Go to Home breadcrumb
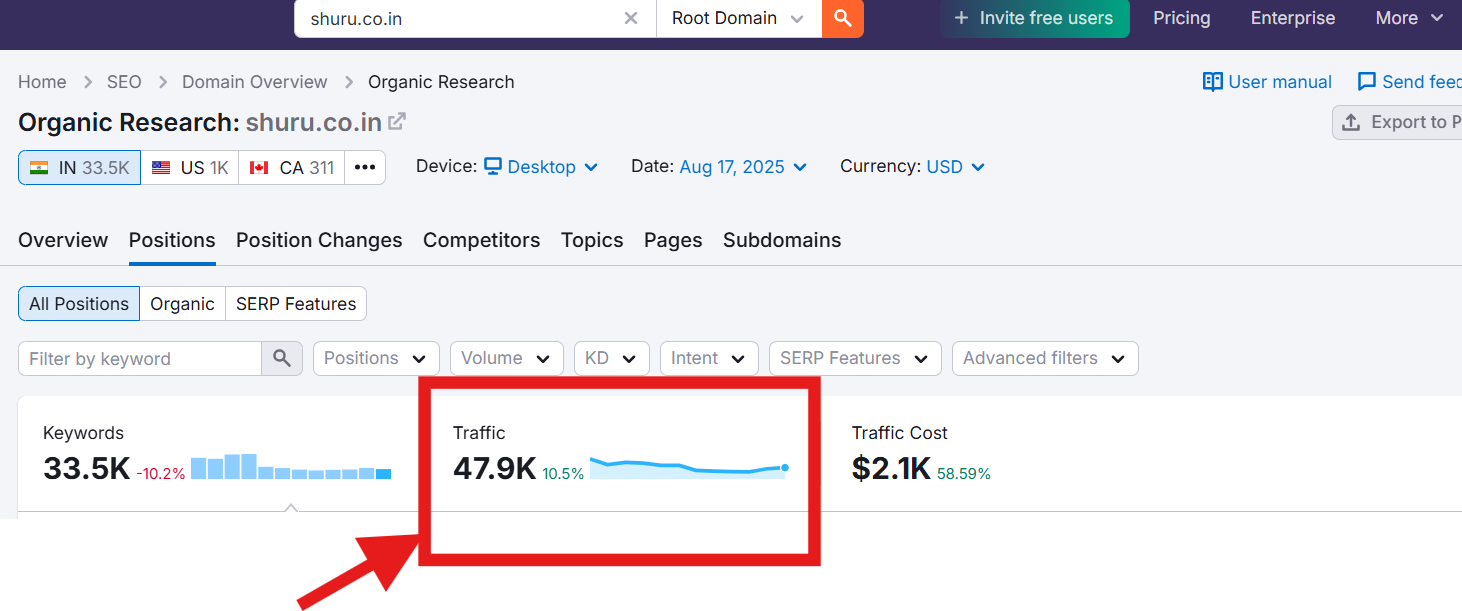The height and width of the screenshot is (611, 1462). [42, 82]
